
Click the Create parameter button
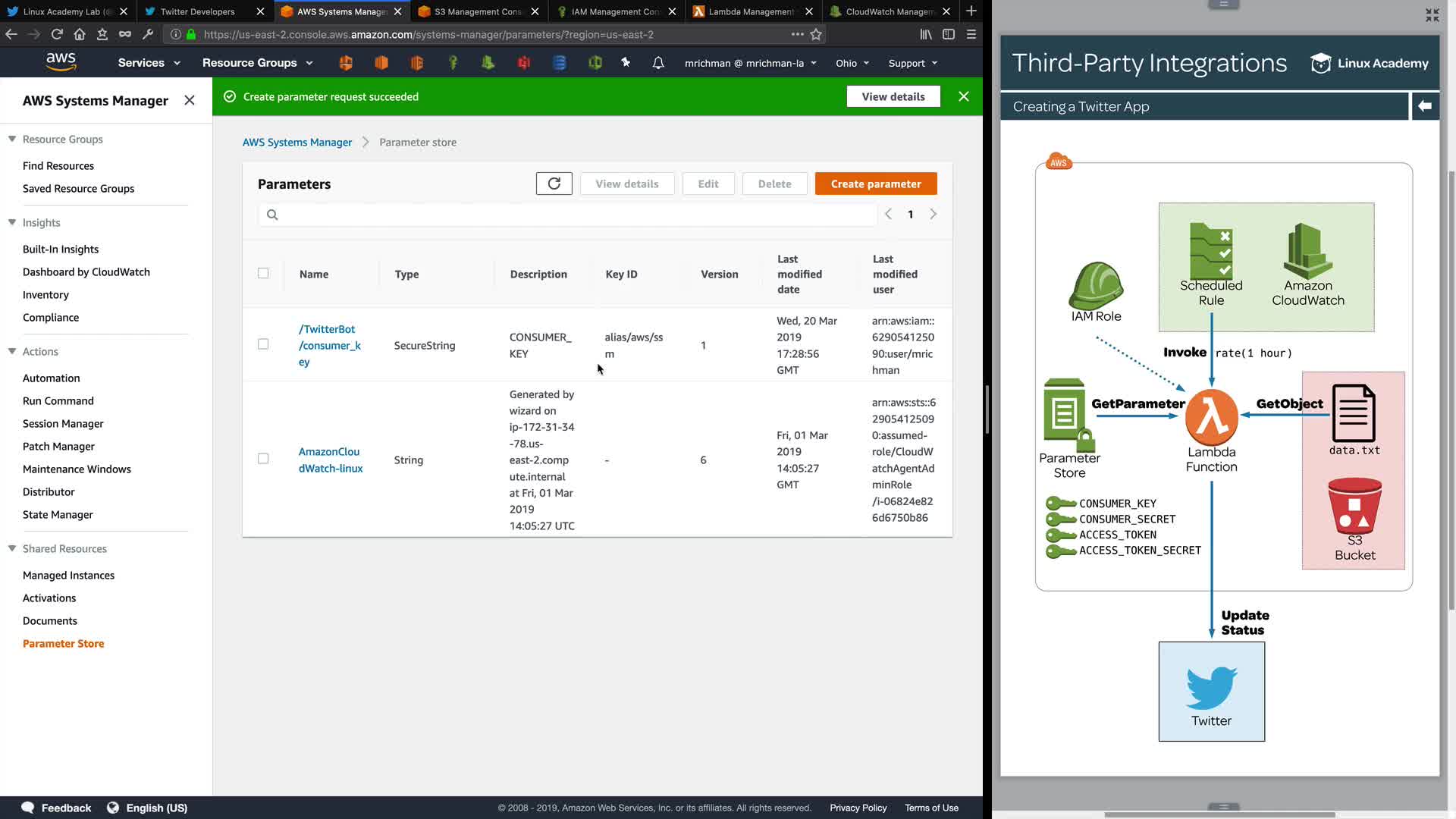click(x=875, y=184)
